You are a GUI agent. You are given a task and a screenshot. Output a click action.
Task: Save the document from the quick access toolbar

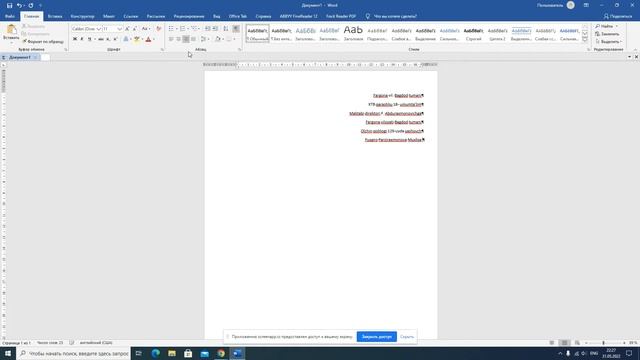point(9,6)
